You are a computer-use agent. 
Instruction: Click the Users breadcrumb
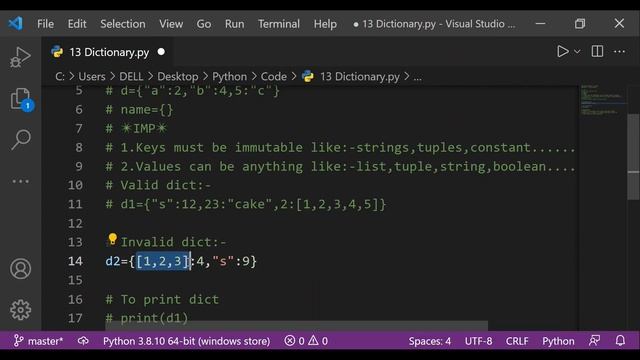[92, 76]
